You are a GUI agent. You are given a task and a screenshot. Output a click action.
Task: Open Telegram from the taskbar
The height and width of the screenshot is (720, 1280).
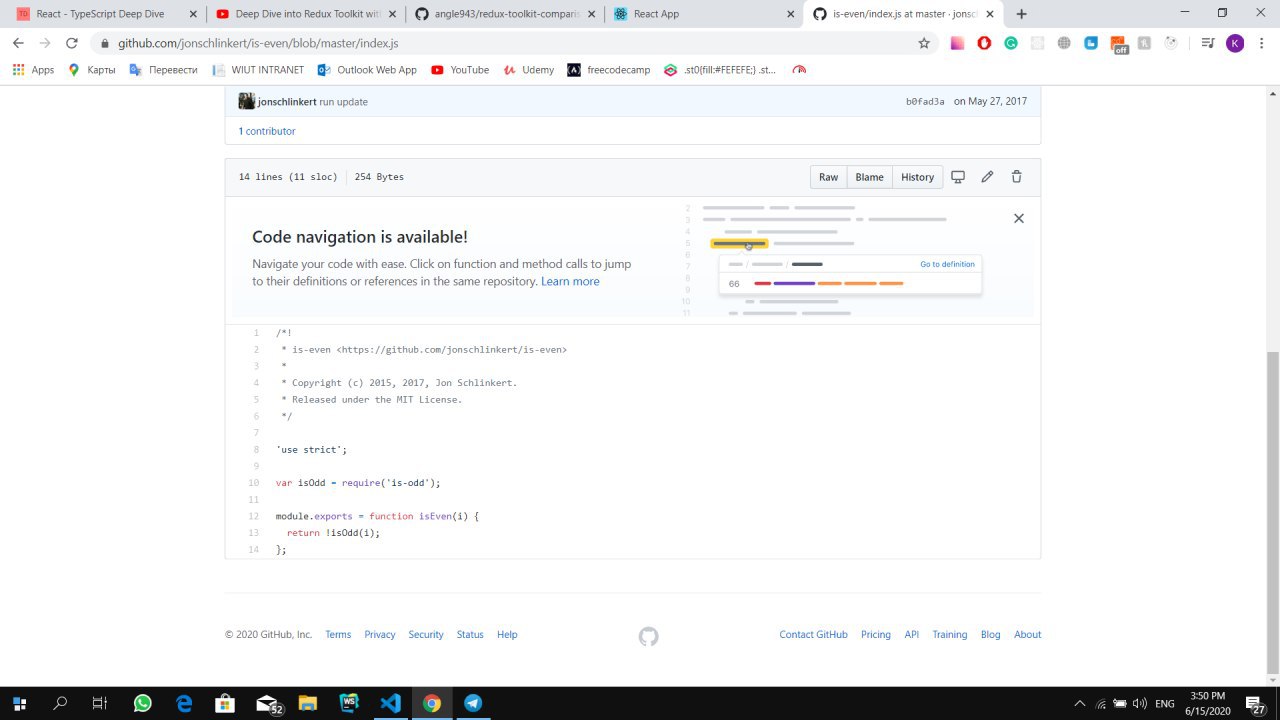pos(473,703)
